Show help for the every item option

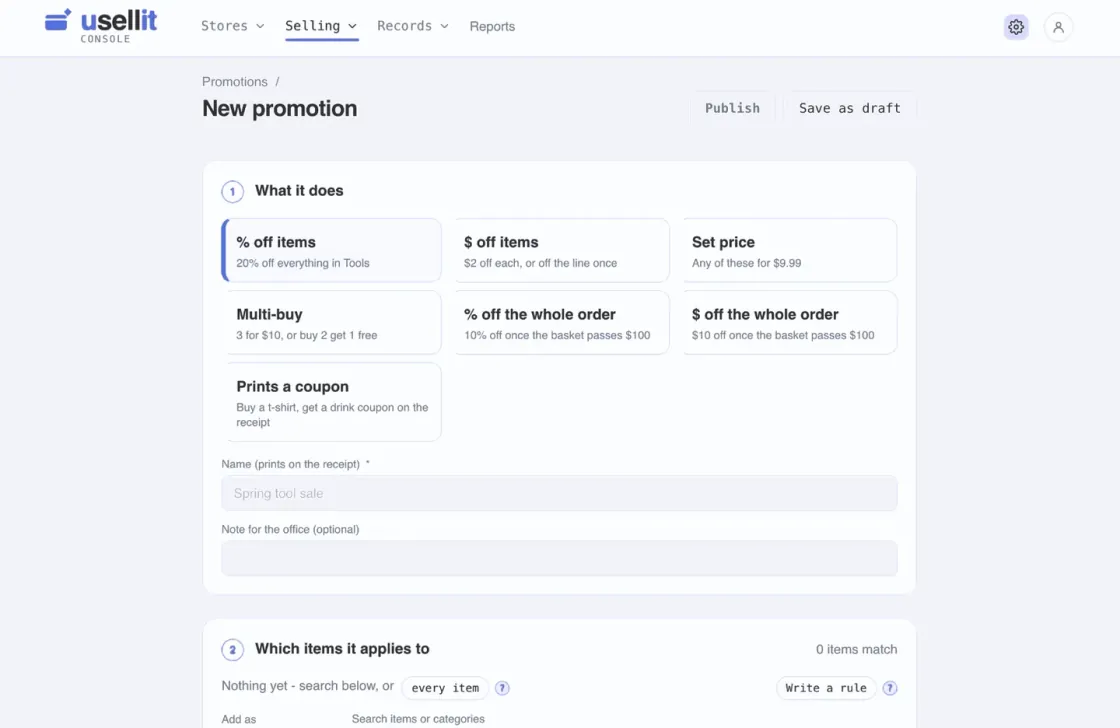click(502, 688)
